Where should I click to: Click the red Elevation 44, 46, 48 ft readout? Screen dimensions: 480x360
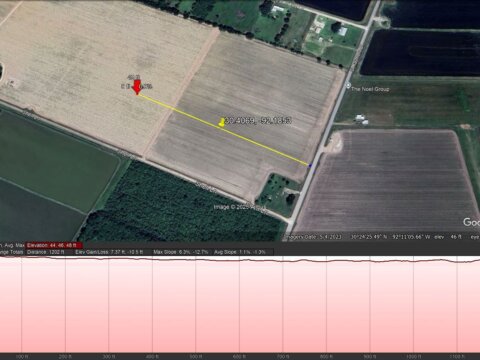[x=54, y=245]
